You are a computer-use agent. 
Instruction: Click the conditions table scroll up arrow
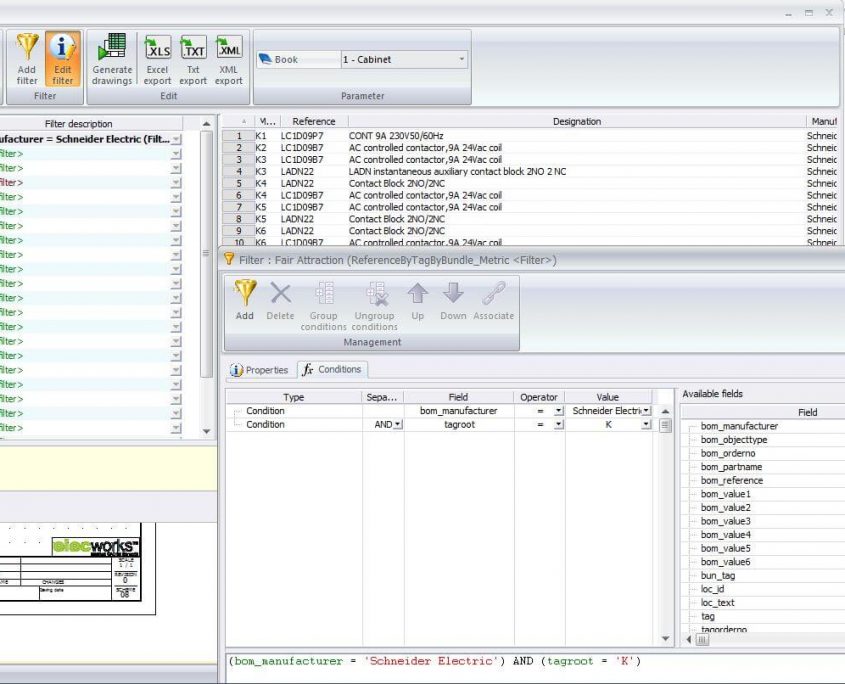click(x=666, y=411)
